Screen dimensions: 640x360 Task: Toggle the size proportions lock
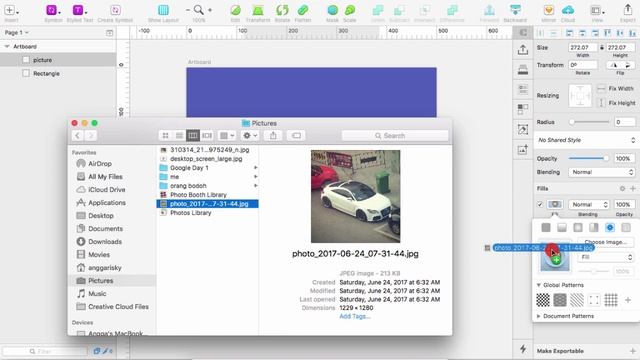pyautogui.click(x=602, y=48)
